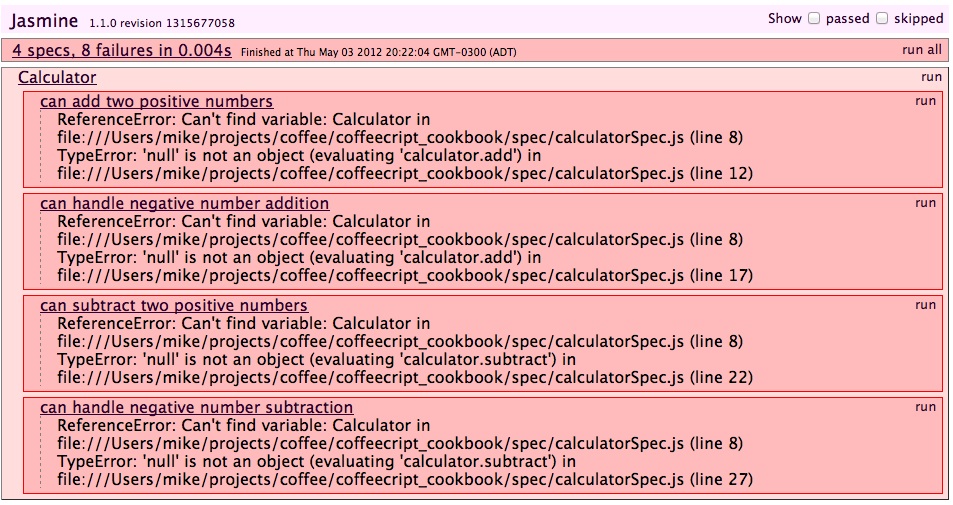Open the Calculator suite link

point(57,77)
